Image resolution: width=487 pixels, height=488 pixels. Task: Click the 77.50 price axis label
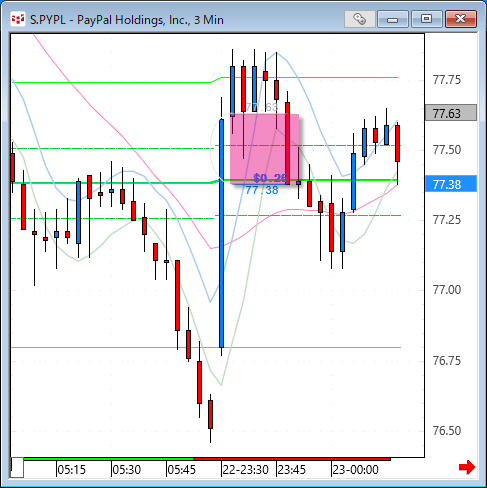tap(447, 150)
